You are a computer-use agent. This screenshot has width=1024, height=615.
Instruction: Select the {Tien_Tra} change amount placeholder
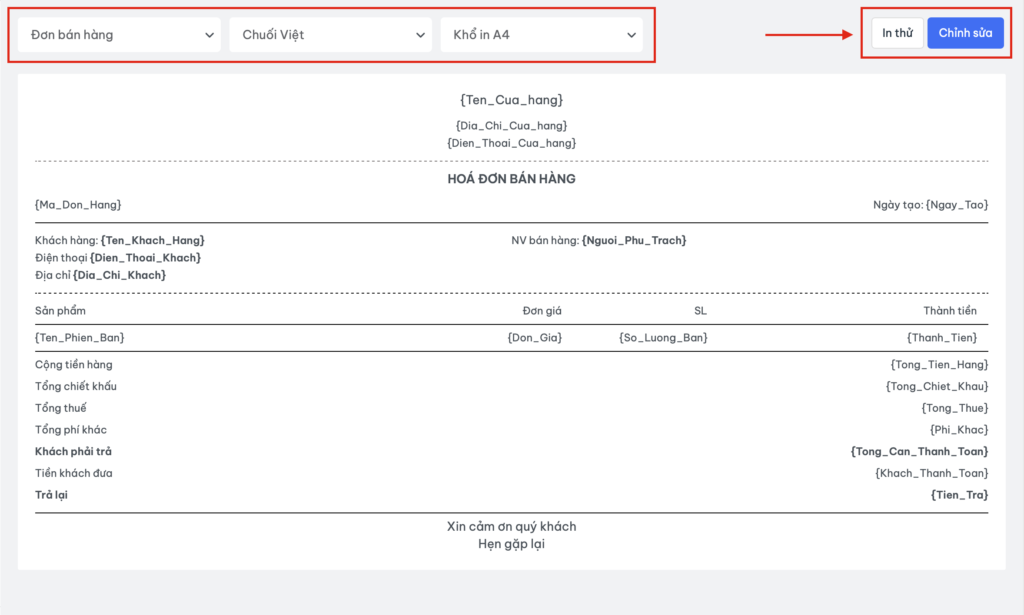coord(959,495)
